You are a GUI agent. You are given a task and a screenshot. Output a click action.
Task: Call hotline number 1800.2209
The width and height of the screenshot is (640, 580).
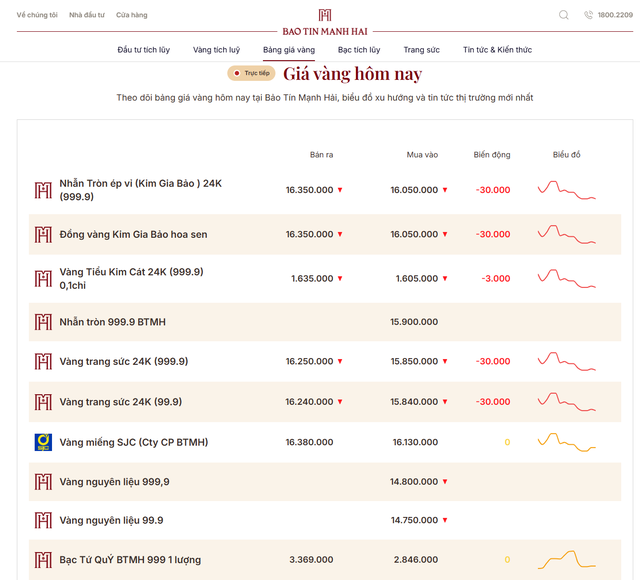point(615,15)
